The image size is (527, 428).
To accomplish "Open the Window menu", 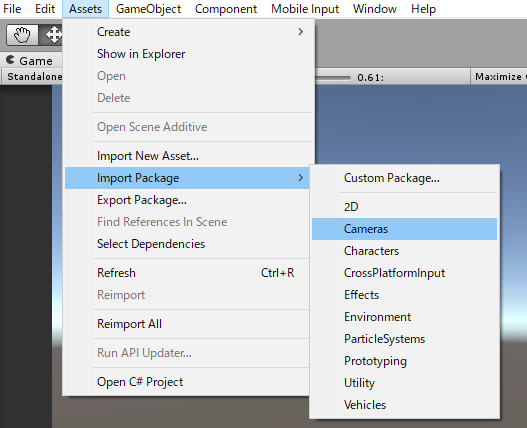I will tap(375, 9).
